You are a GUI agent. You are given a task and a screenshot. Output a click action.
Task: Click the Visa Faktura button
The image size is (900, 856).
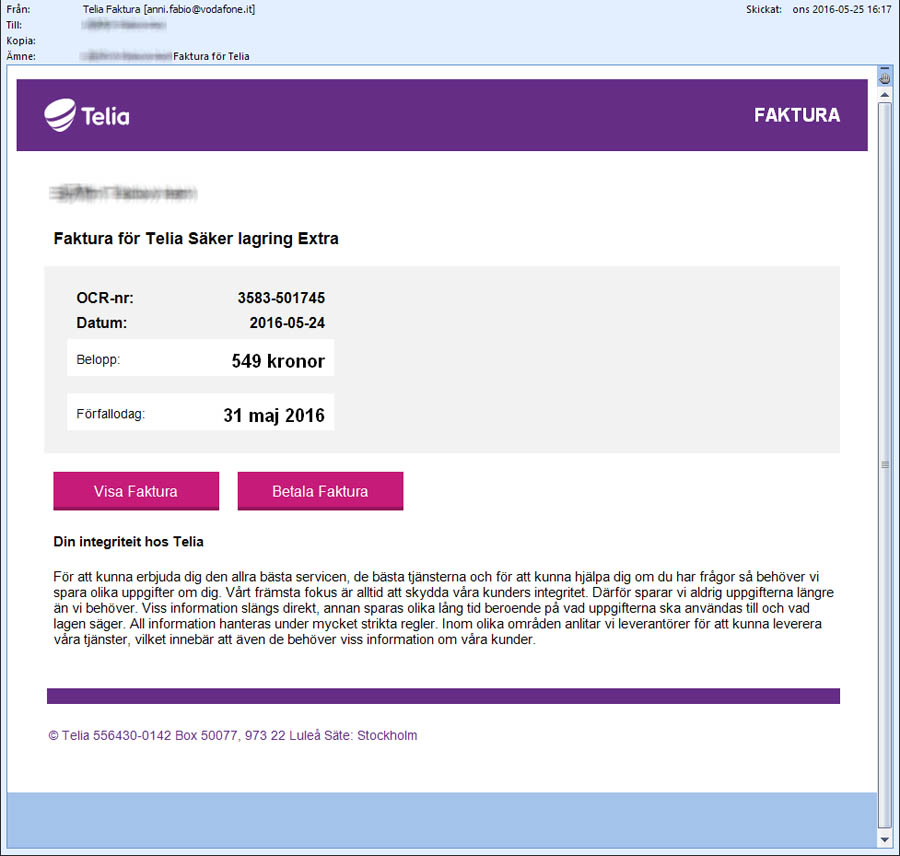click(136, 491)
